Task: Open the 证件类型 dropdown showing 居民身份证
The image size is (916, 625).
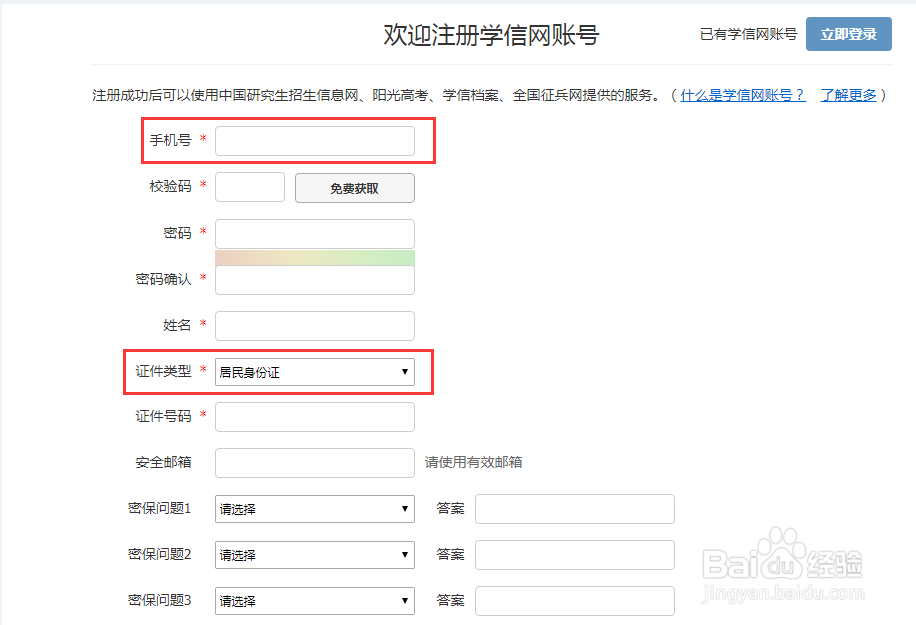Action: 315,372
